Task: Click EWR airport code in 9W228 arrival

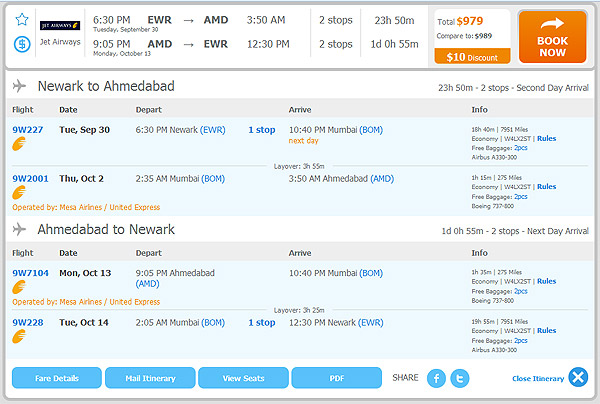Action: (371, 323)
